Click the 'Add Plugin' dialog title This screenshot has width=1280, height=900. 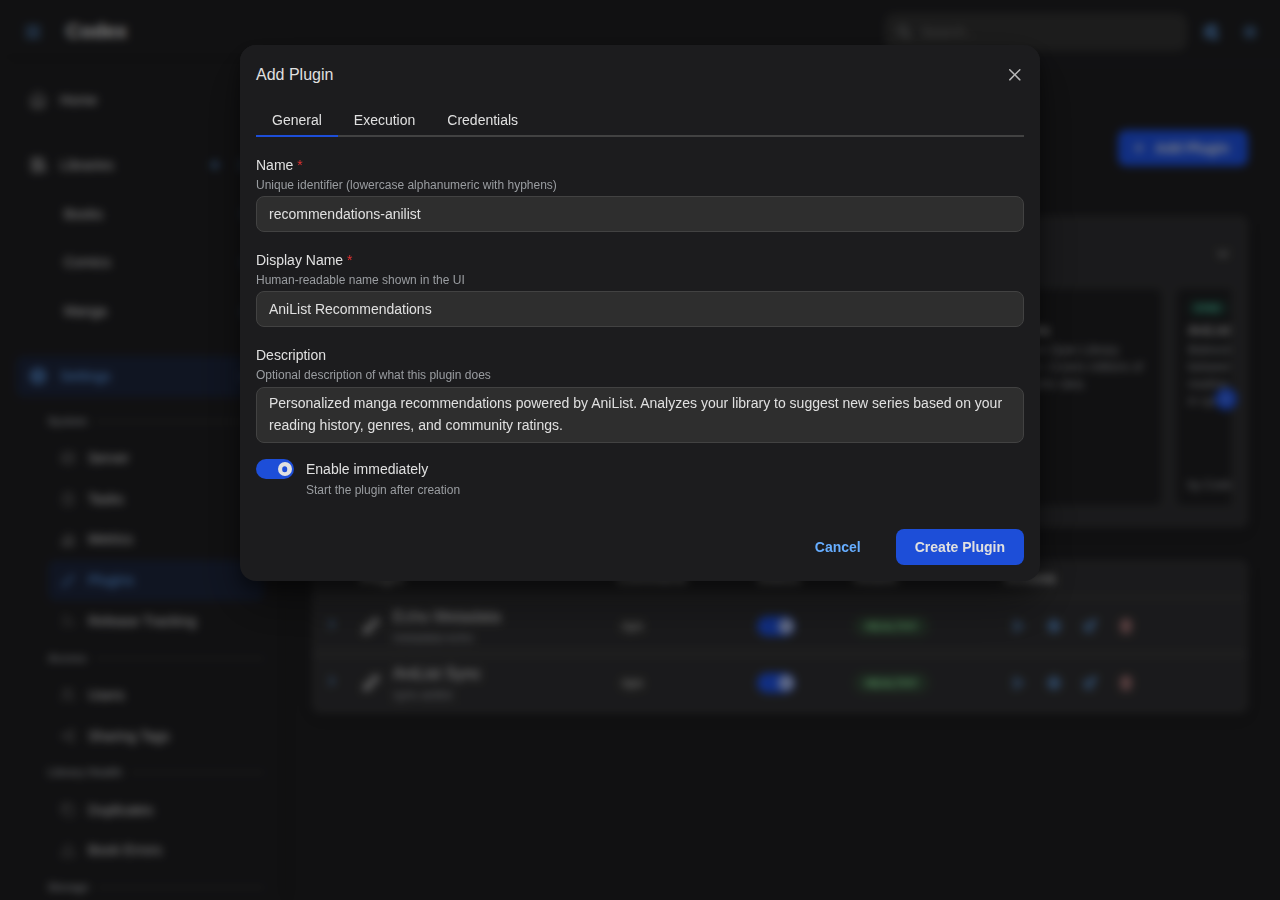pos(295,75)
